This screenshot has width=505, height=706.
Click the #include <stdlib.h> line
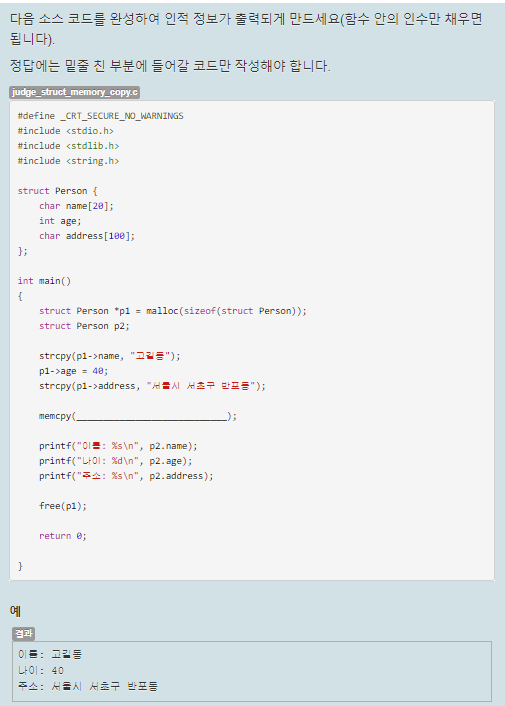(68, 146)
